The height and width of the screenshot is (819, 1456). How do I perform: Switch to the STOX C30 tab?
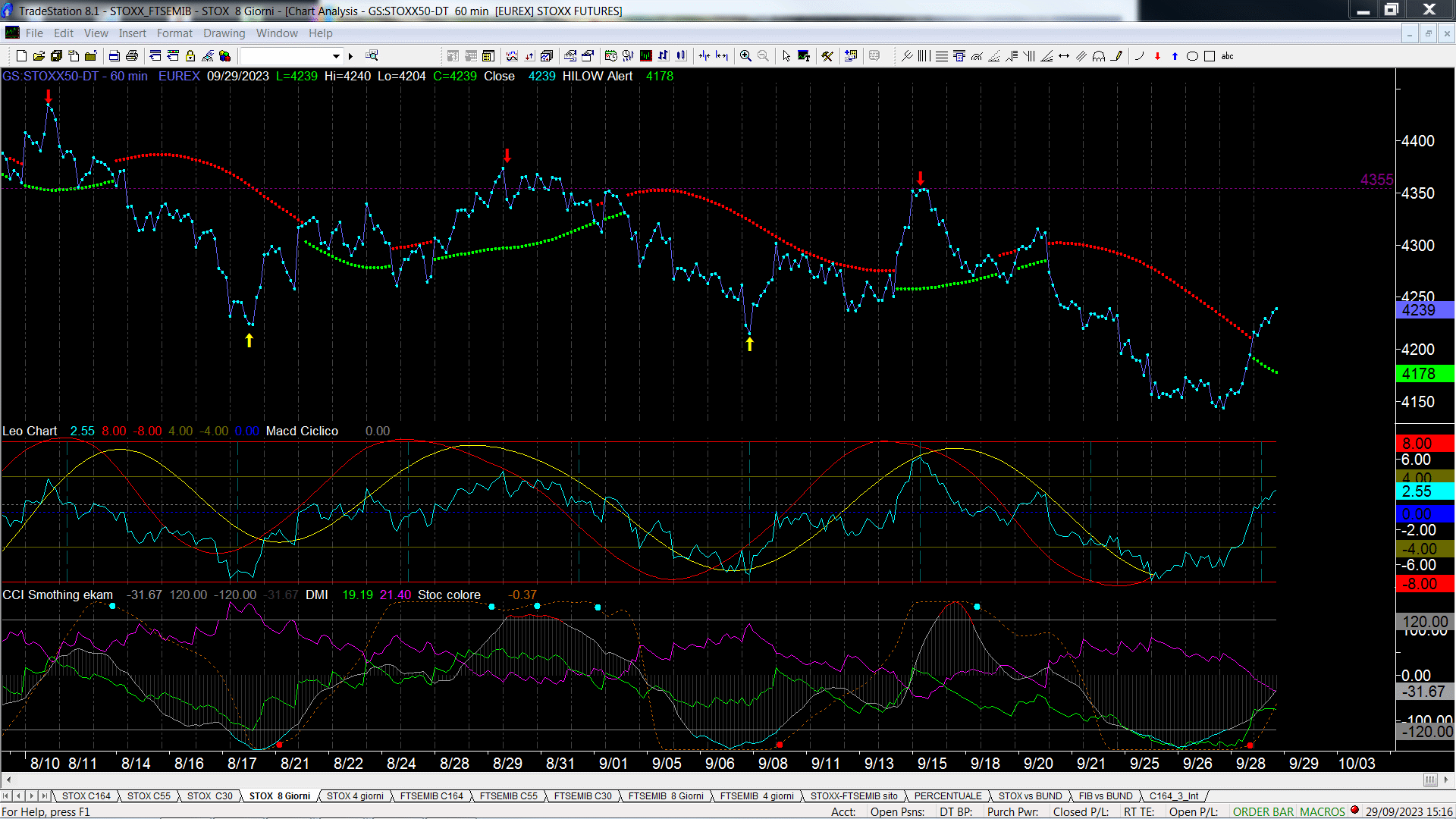coord(209,796)
